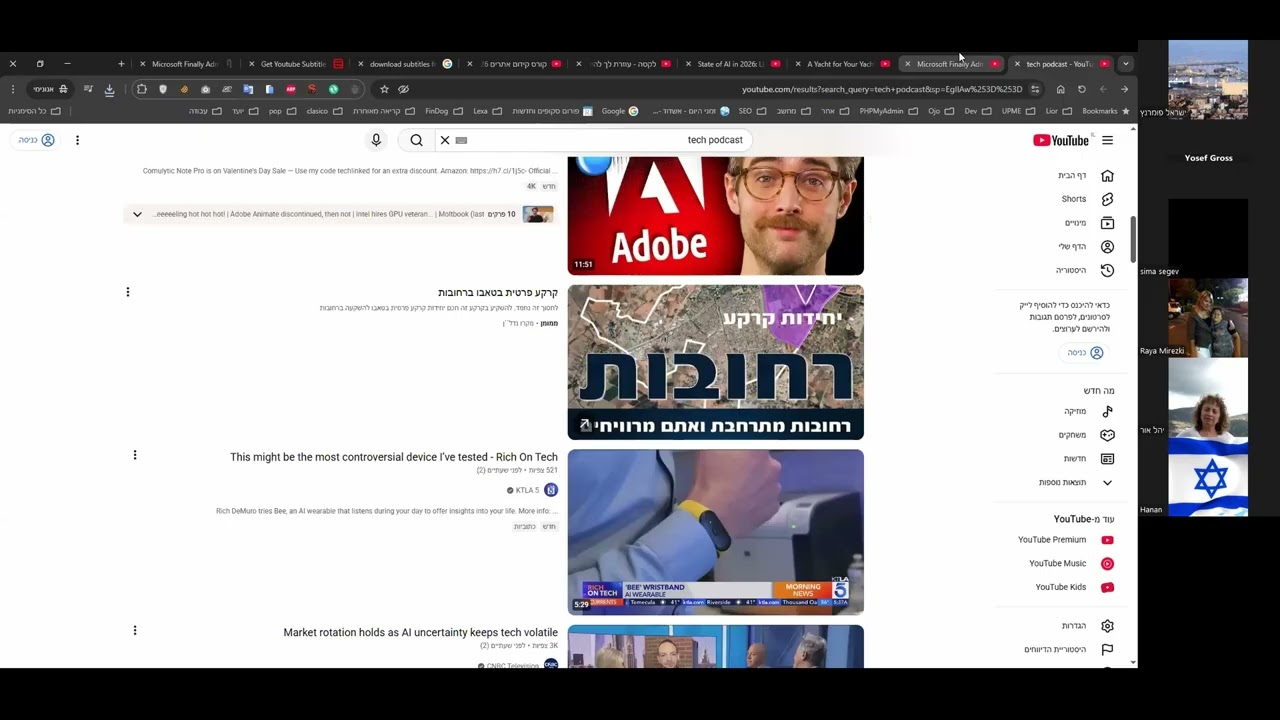Image resolution: width=1280 pixels, height=720 pixels.
Task: Switch to A Yacht for Your Yacht tab
Action: tap(840, 64)
